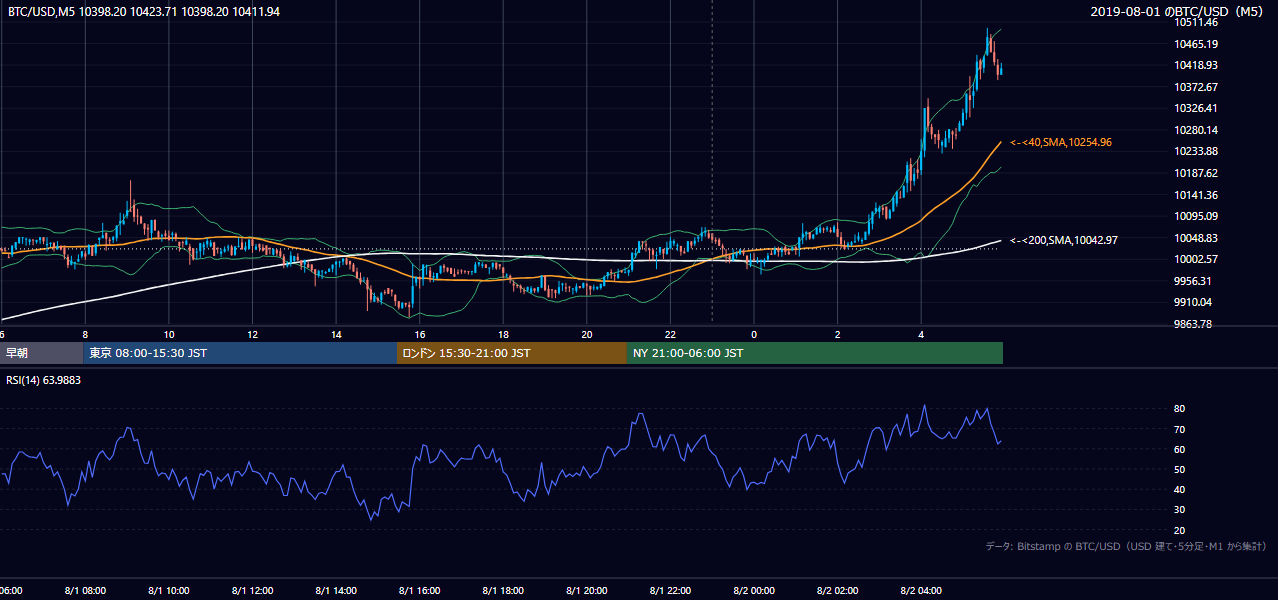
Task: Select the NY 21:00-06:00 JST session bar
Action: click(815, 353)
